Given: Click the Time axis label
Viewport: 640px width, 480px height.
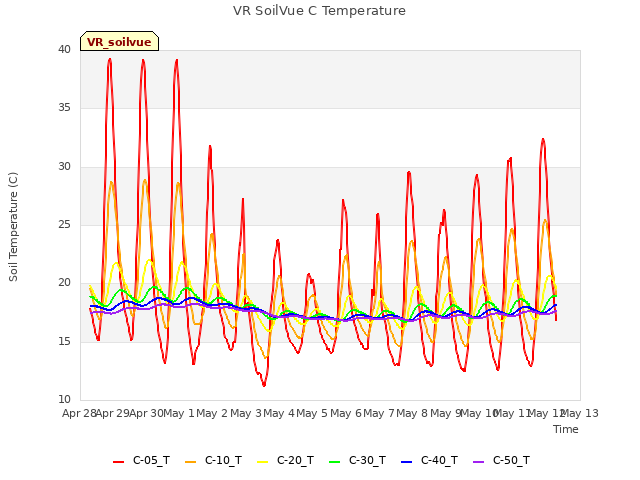Looking at the screenshot, I should tap(566, 429).
